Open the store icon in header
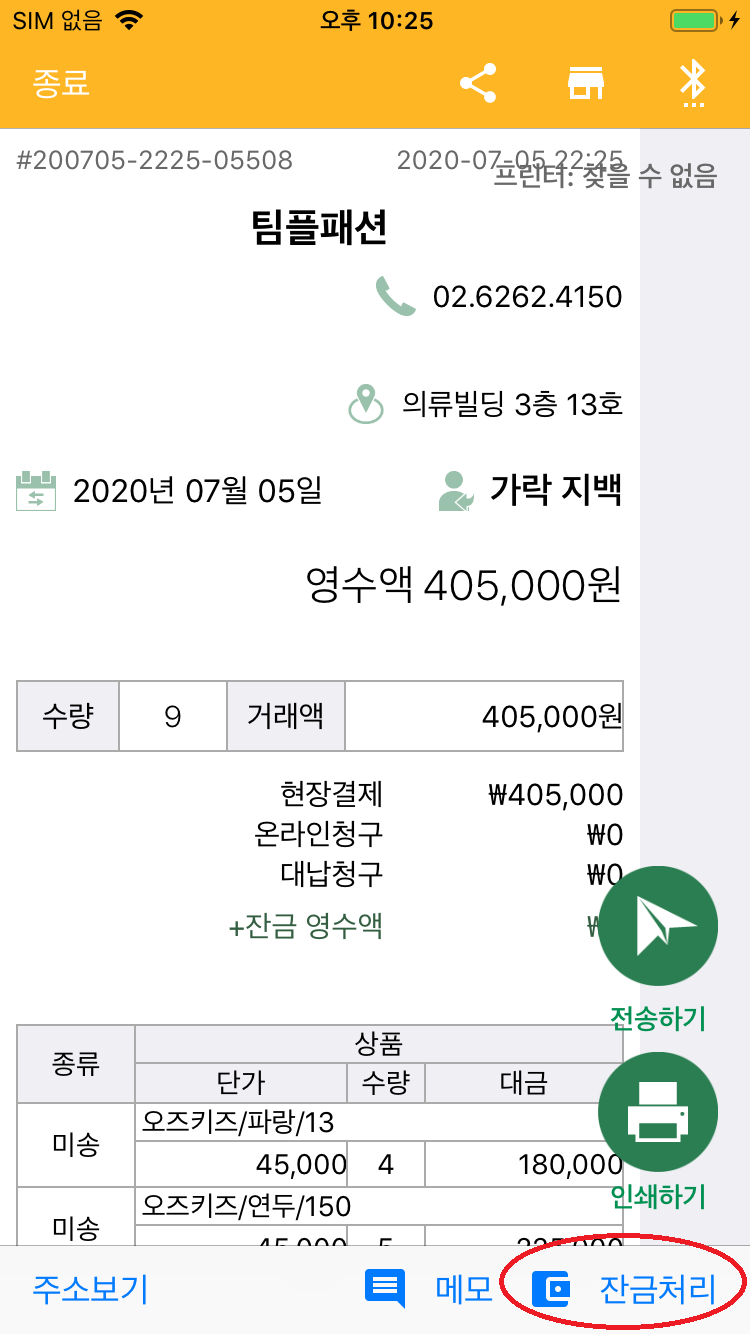The image size is (750, 1334). 586,83
